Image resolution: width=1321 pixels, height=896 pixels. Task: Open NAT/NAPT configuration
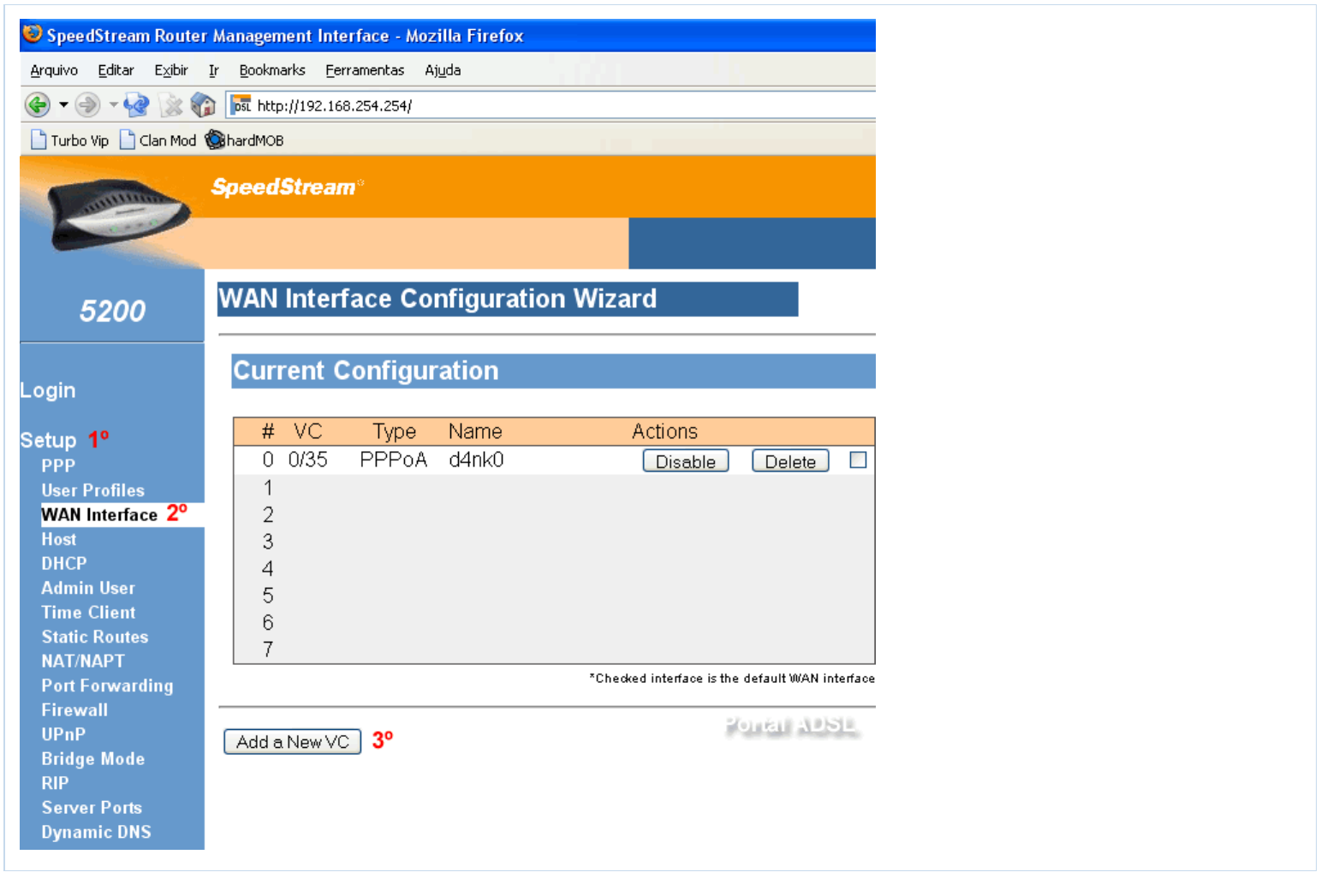pos(83,662)
